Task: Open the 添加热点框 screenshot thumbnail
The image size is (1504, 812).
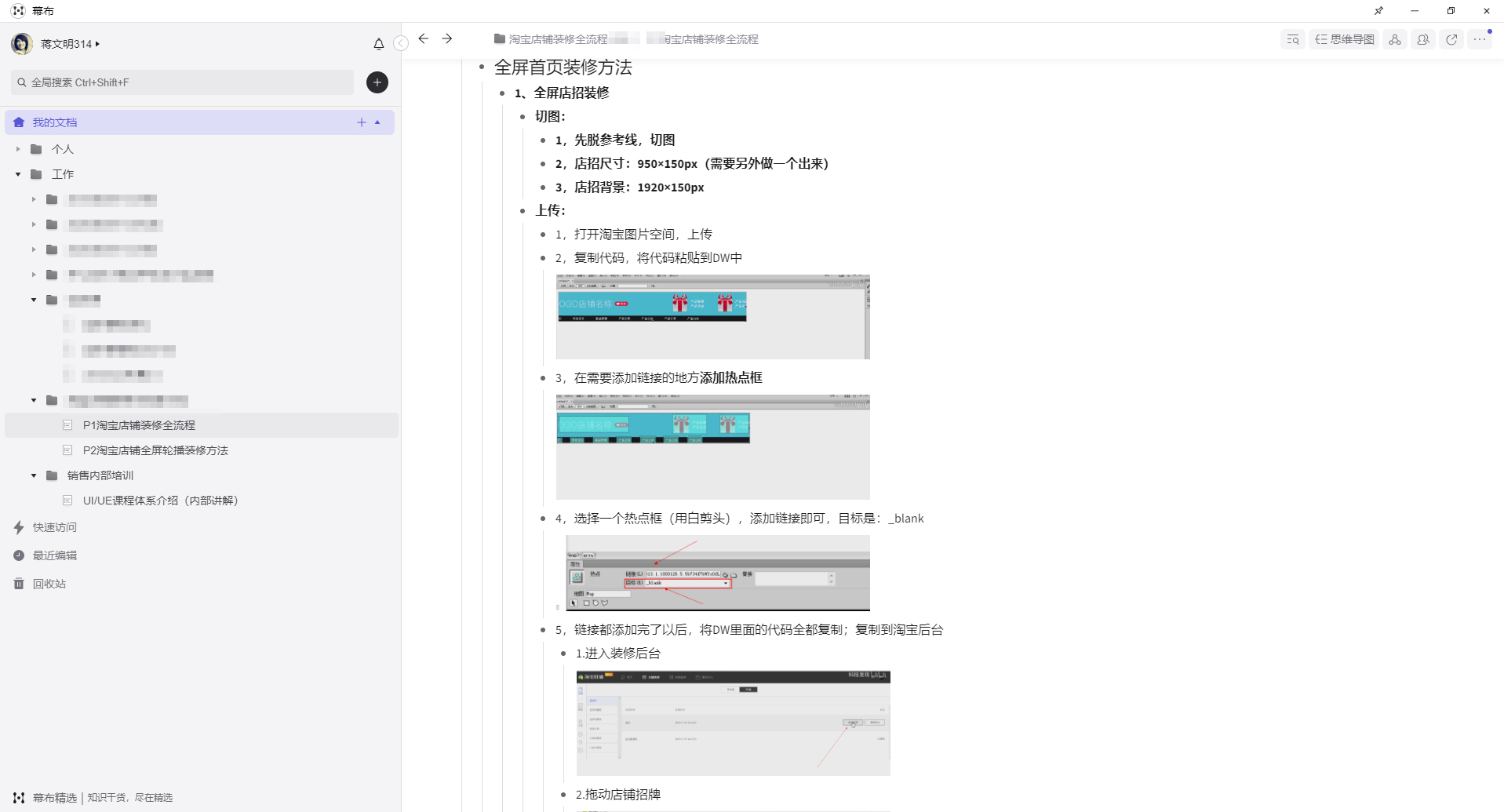Action: click(713, 447)
